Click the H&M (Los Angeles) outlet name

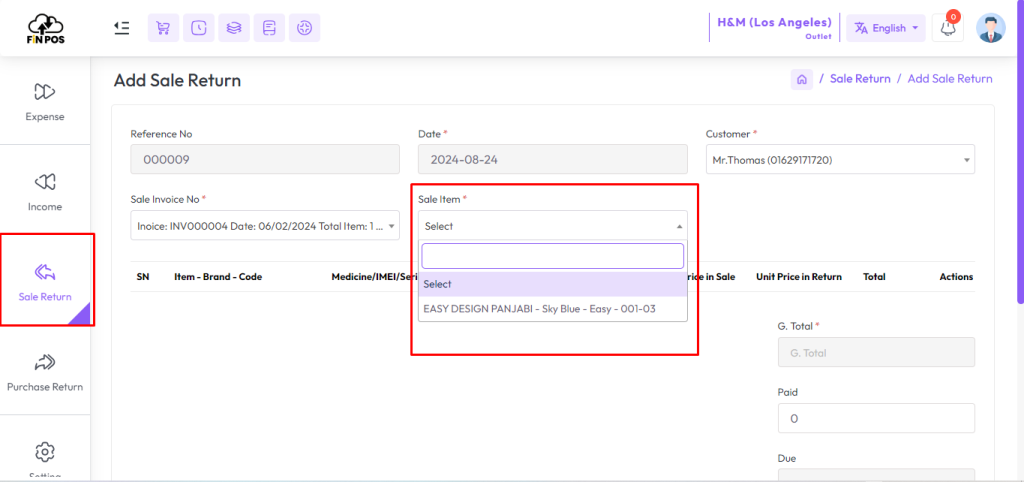click(775, 22)
